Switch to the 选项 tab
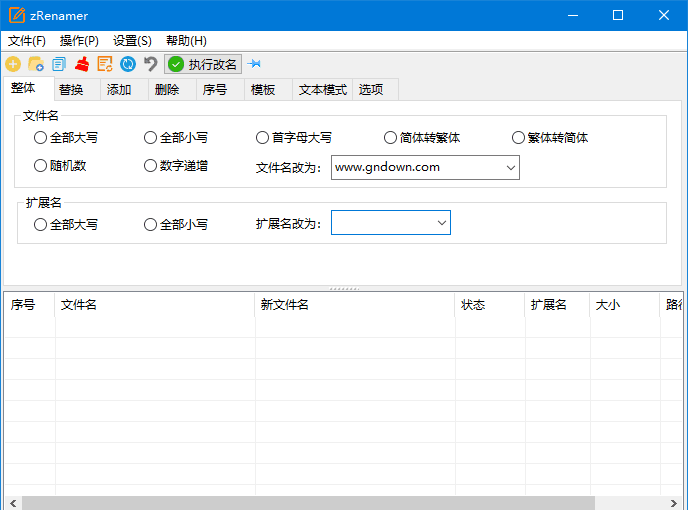This screenshot has width=688, height=510. click(x=376, y=90)
